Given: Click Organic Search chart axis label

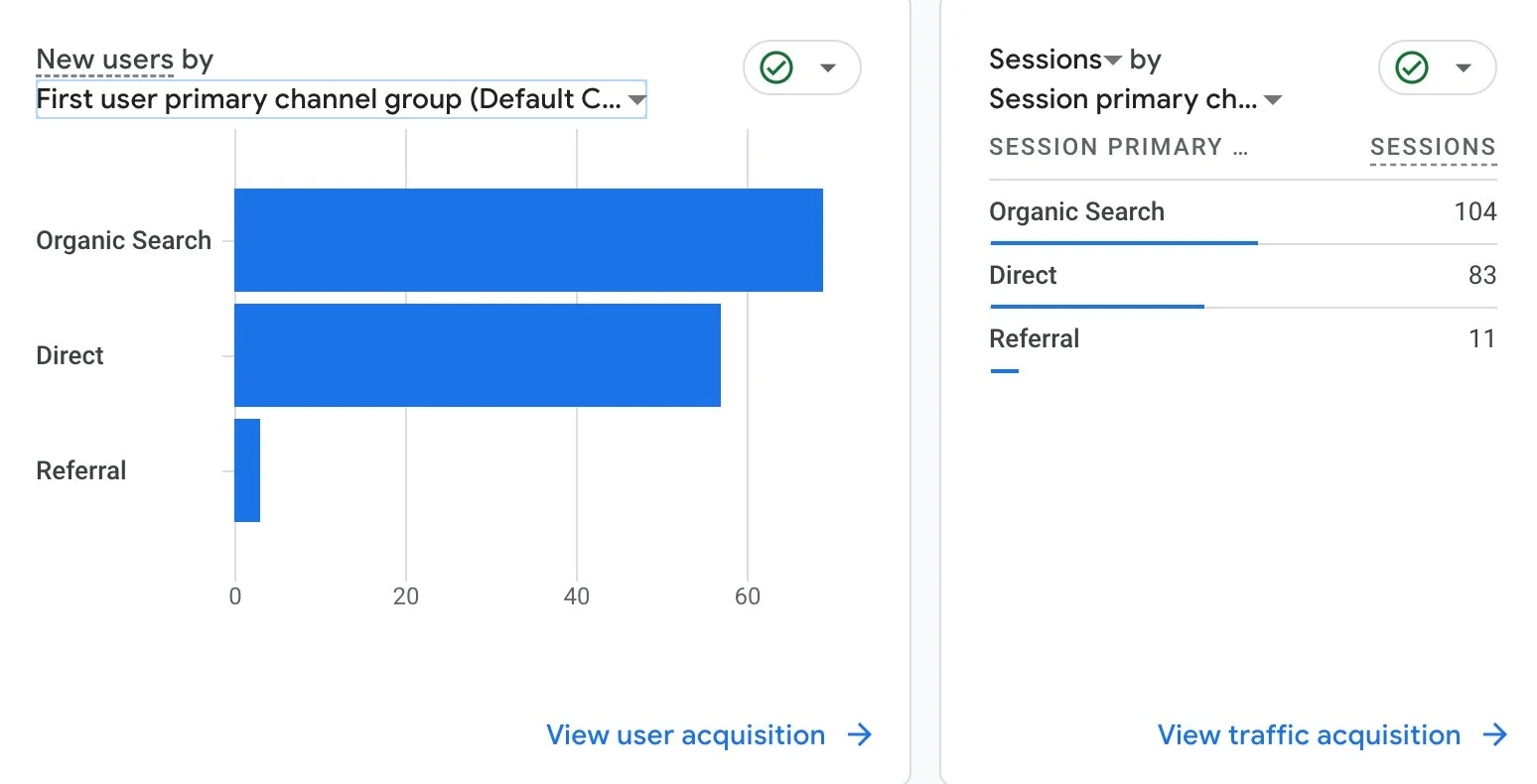Looking at the screenshot, I should (x=123, y=240).
